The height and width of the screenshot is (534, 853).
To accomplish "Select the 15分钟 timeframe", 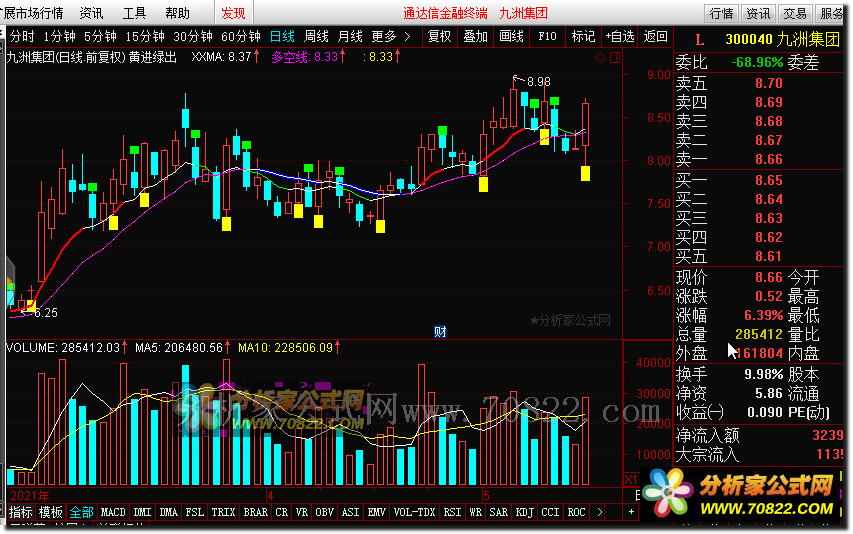I will [x=145, y=36].
